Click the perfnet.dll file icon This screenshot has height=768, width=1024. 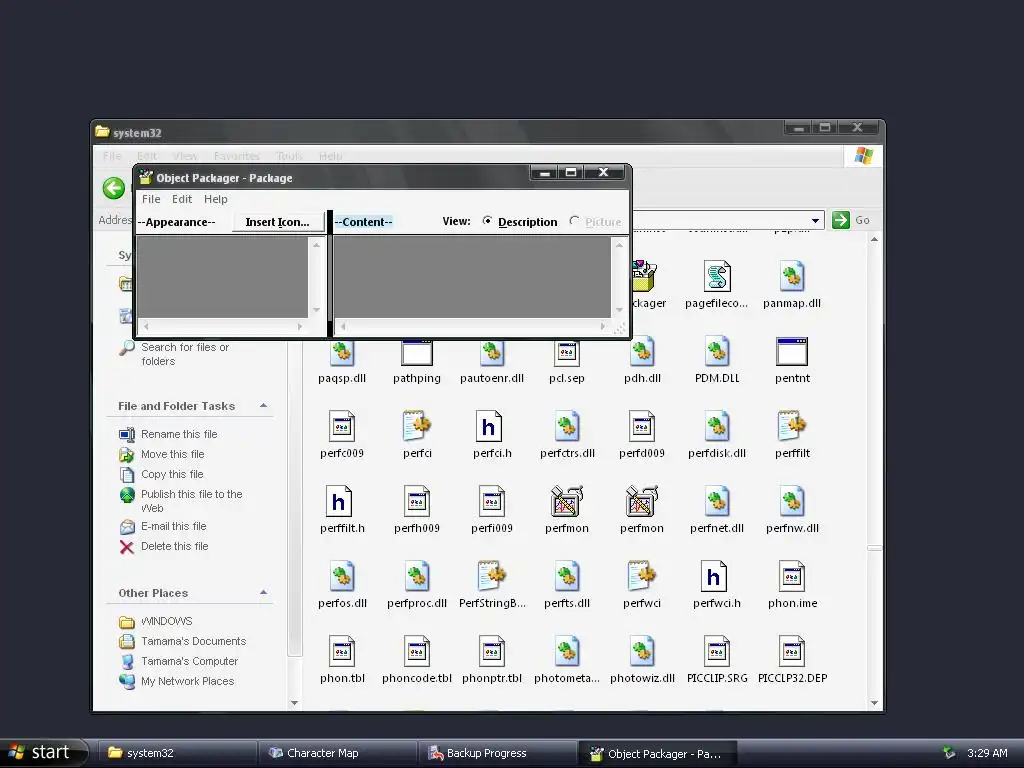716,502
